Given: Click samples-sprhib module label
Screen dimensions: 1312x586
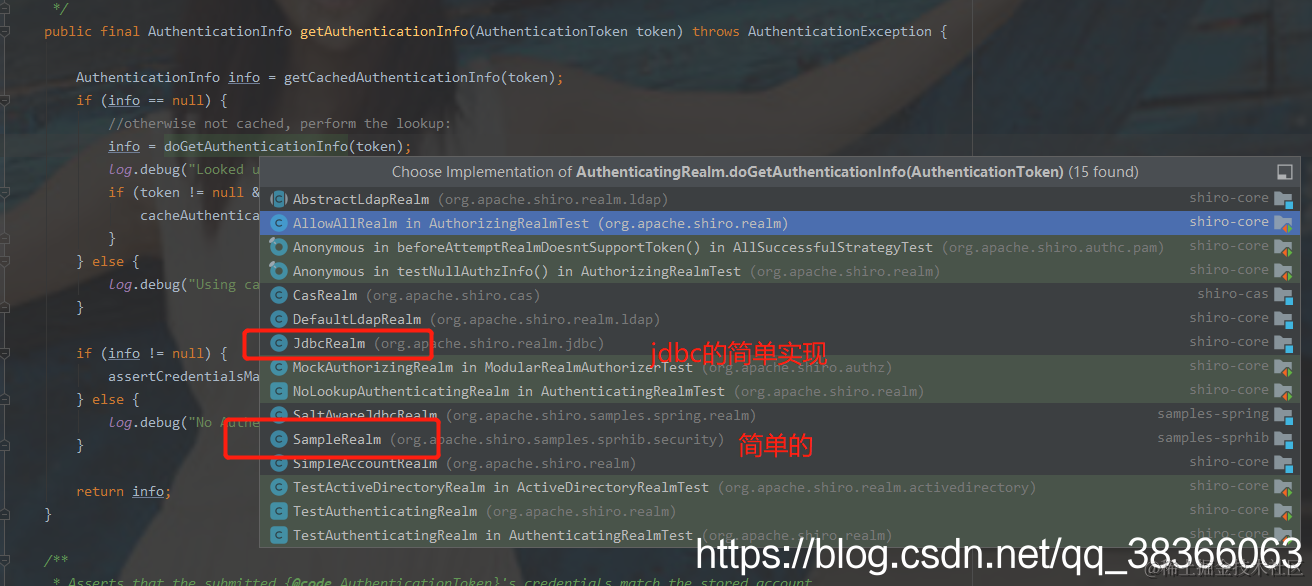Looking at the screenshot, I should [1212, 438].
